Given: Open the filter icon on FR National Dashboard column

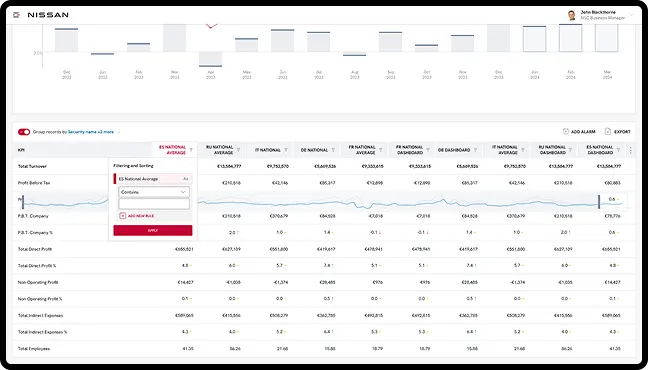Looking at the screenshot, I should click(x=428, y=150).
